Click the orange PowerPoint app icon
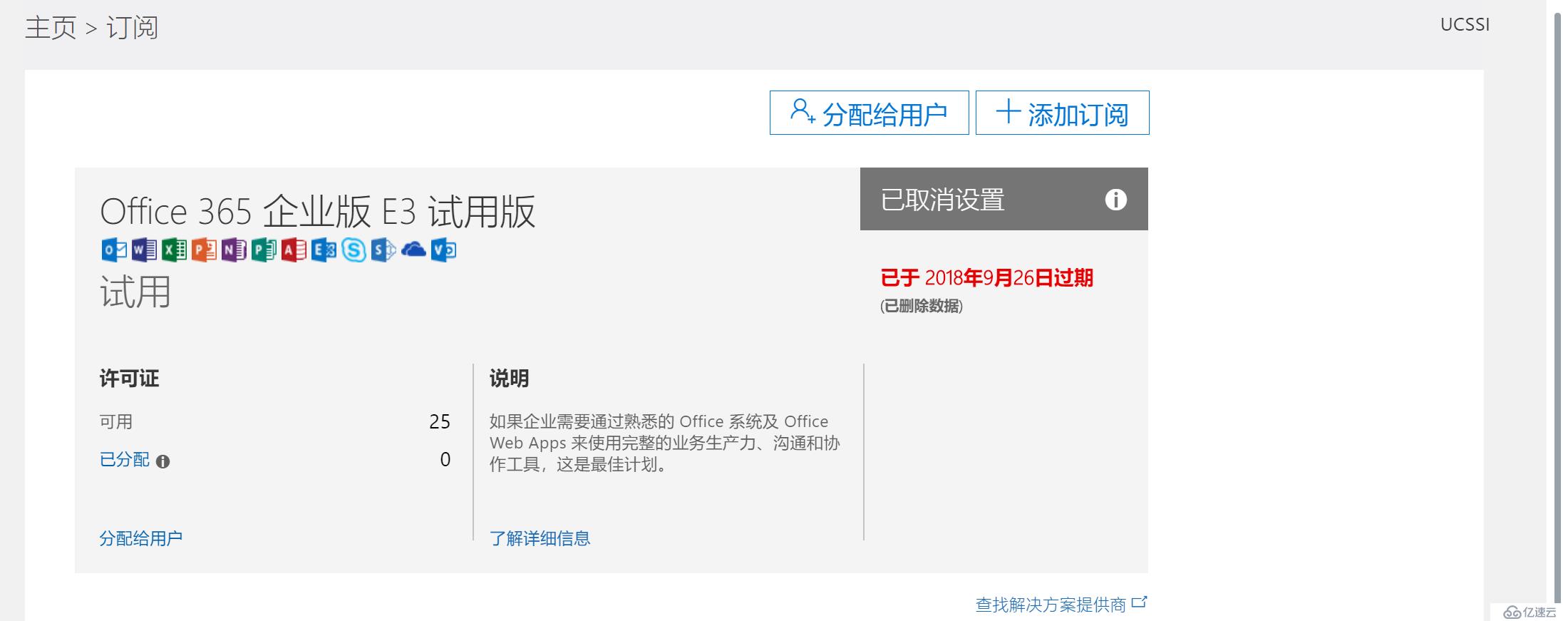Viewport: 1568px width, 621px height. (x=204, y=250)
